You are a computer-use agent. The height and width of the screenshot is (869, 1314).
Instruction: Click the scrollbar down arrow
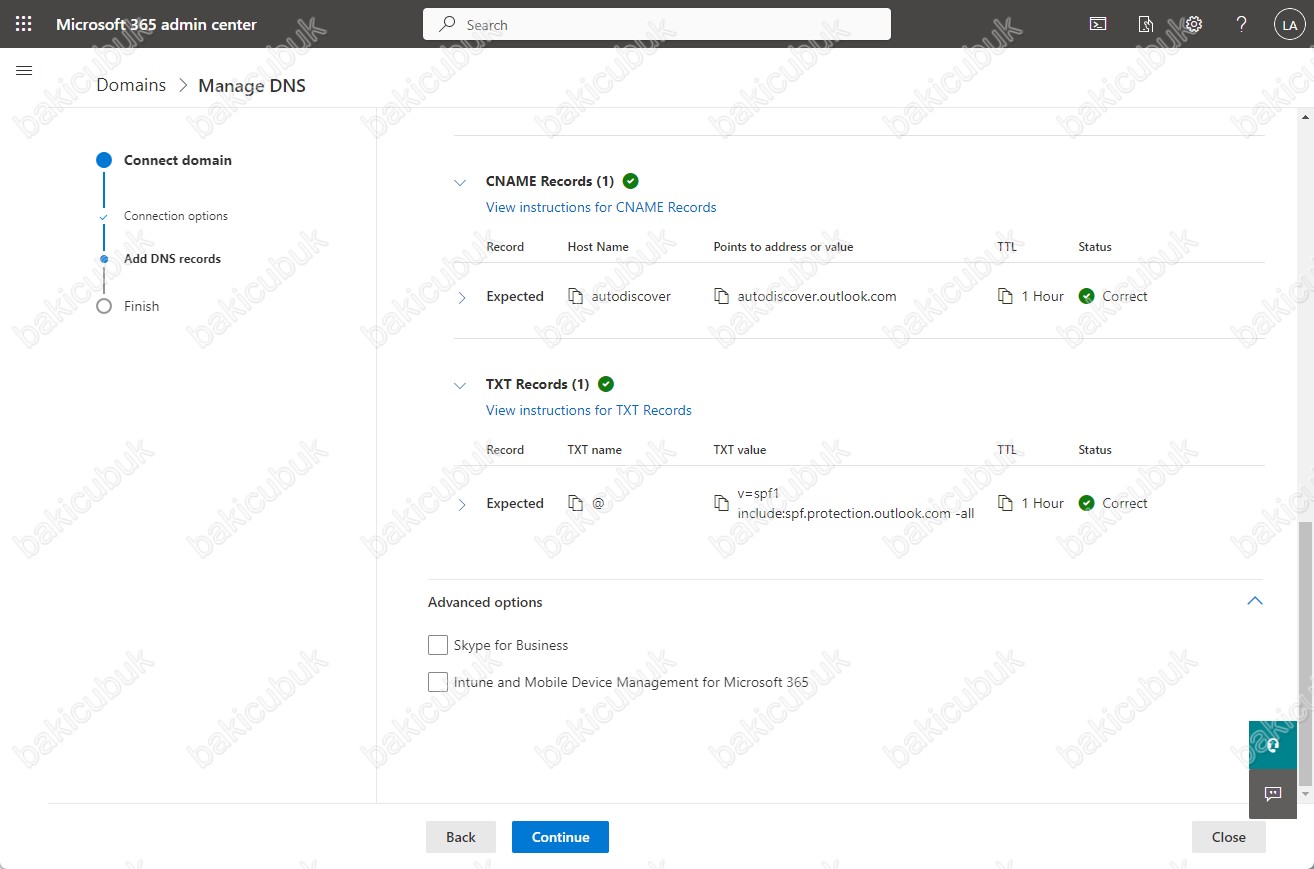(x=1305, y=795)
